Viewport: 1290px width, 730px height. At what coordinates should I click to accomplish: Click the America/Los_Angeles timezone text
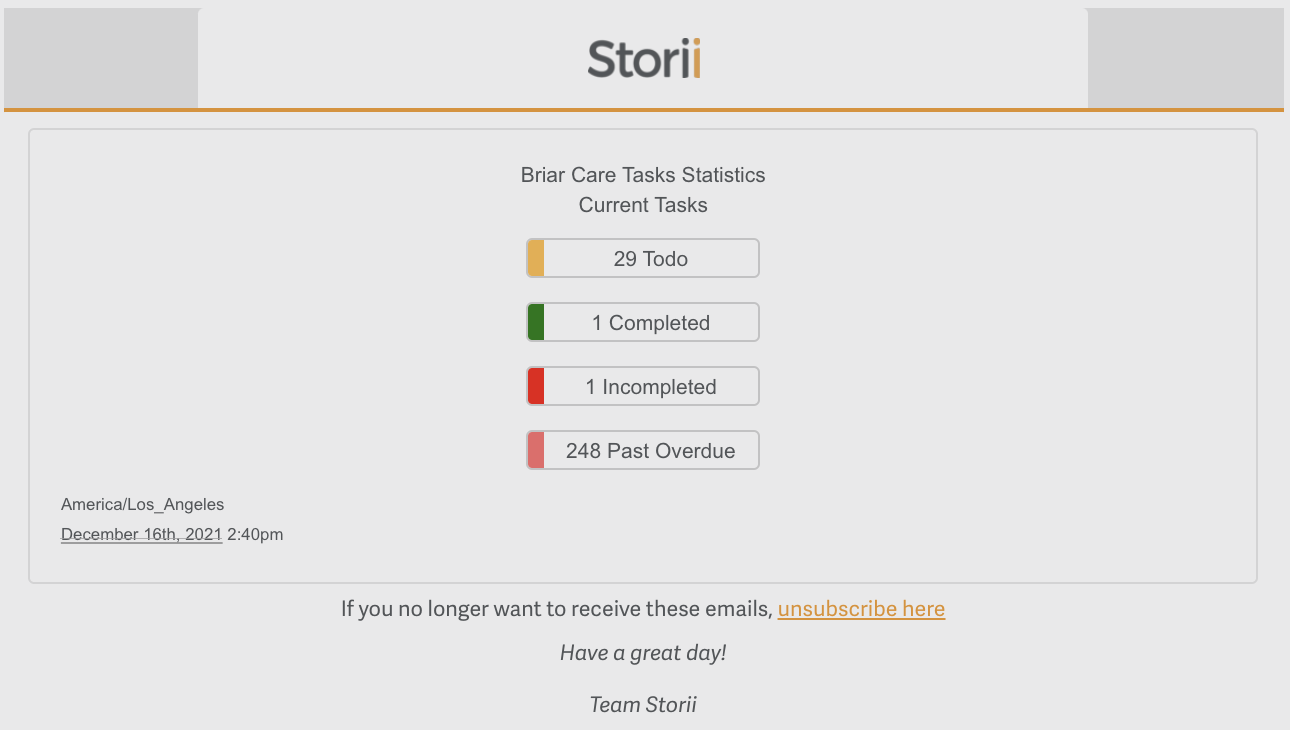coord(142,504)
